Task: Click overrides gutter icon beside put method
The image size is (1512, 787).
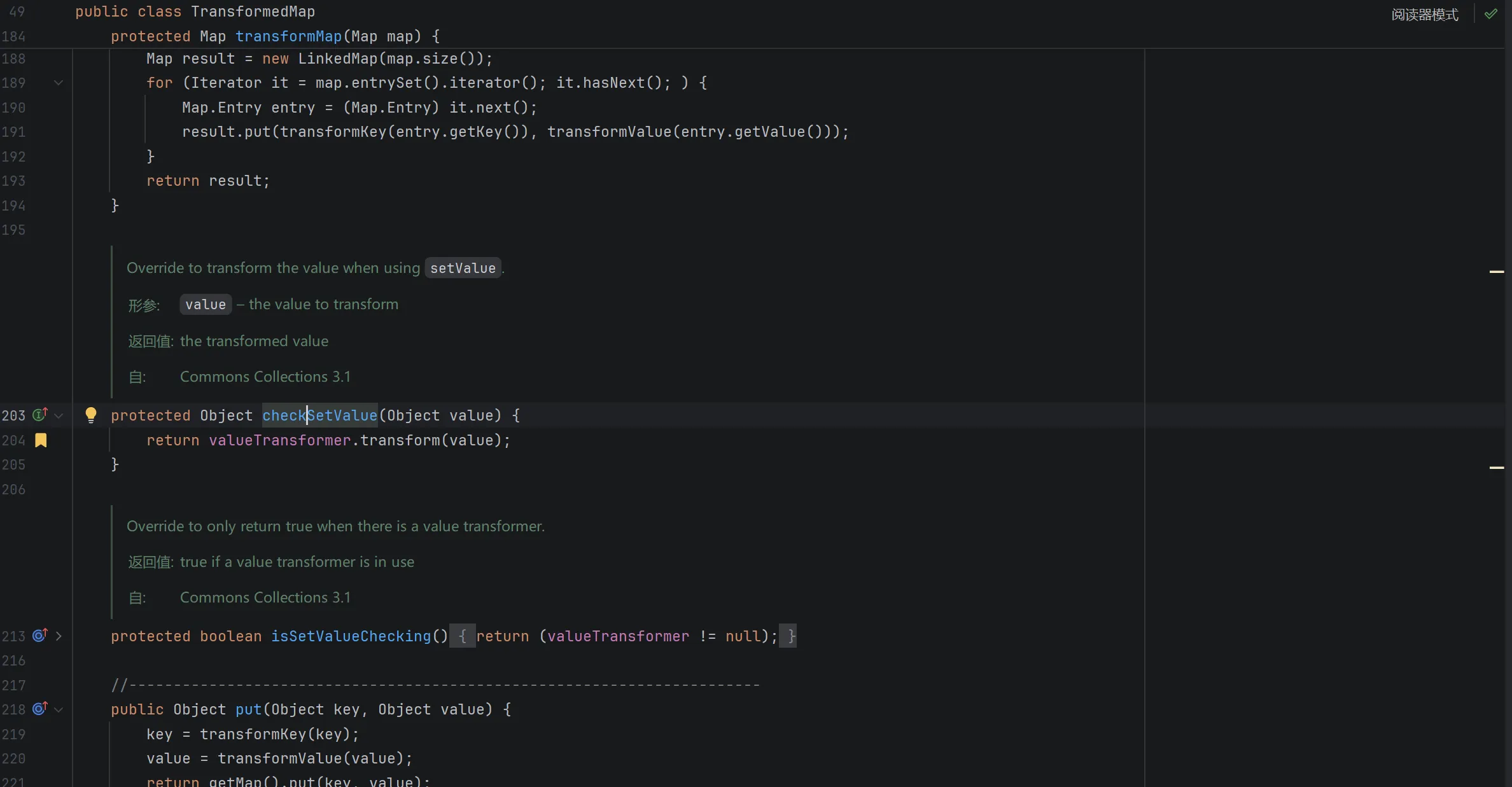Action: [40, 709]
